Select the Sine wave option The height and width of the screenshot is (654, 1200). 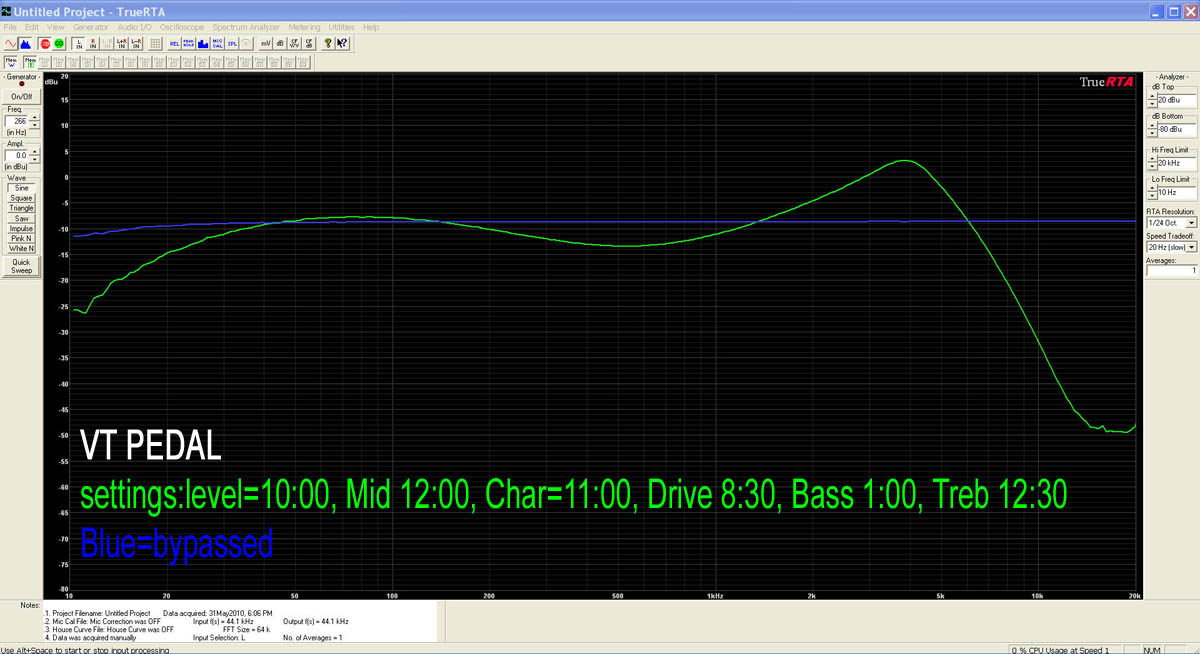(x=22, y=188)
